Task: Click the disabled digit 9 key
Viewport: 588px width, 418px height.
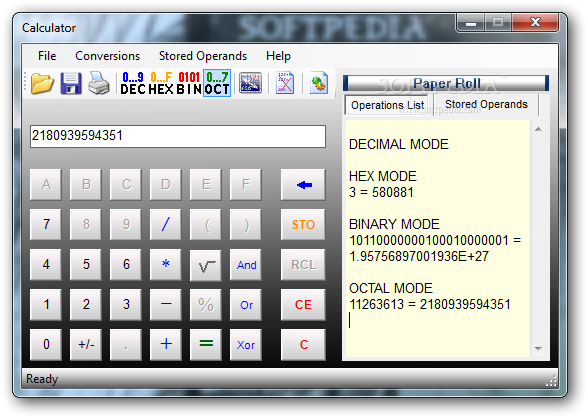Action: point(126,225)
